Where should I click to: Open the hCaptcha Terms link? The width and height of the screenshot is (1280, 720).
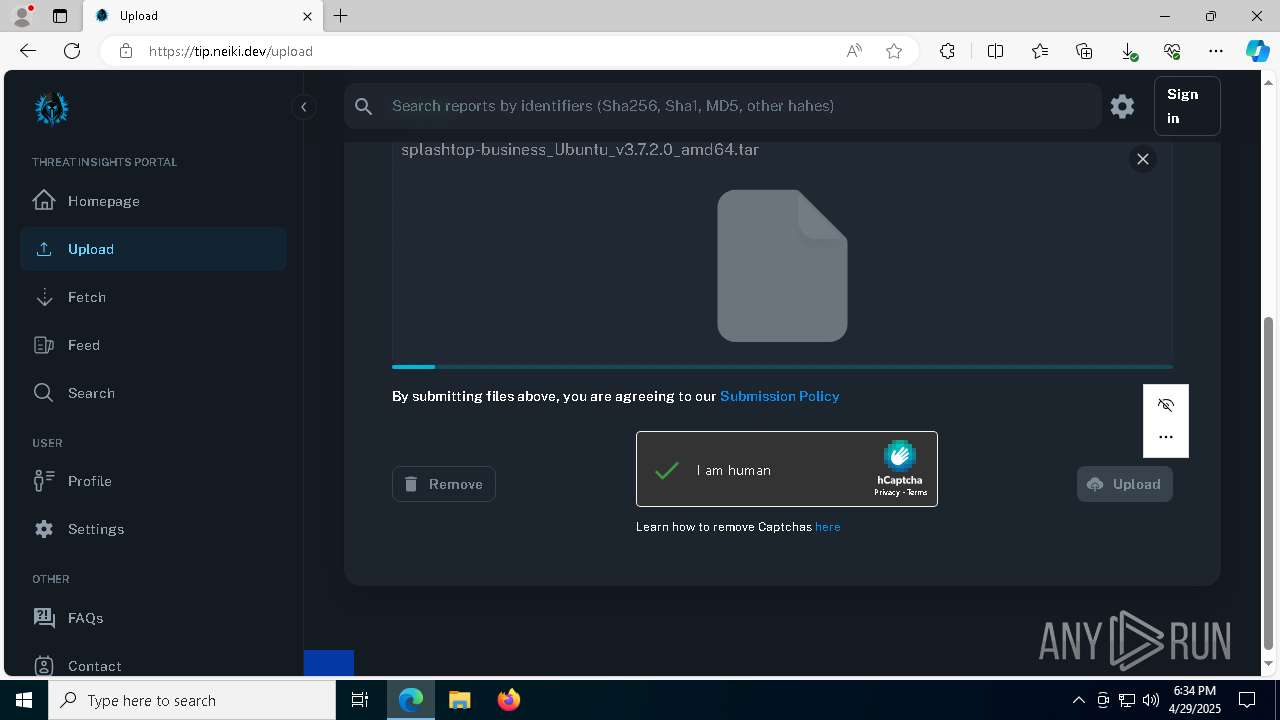coord(917,493)
